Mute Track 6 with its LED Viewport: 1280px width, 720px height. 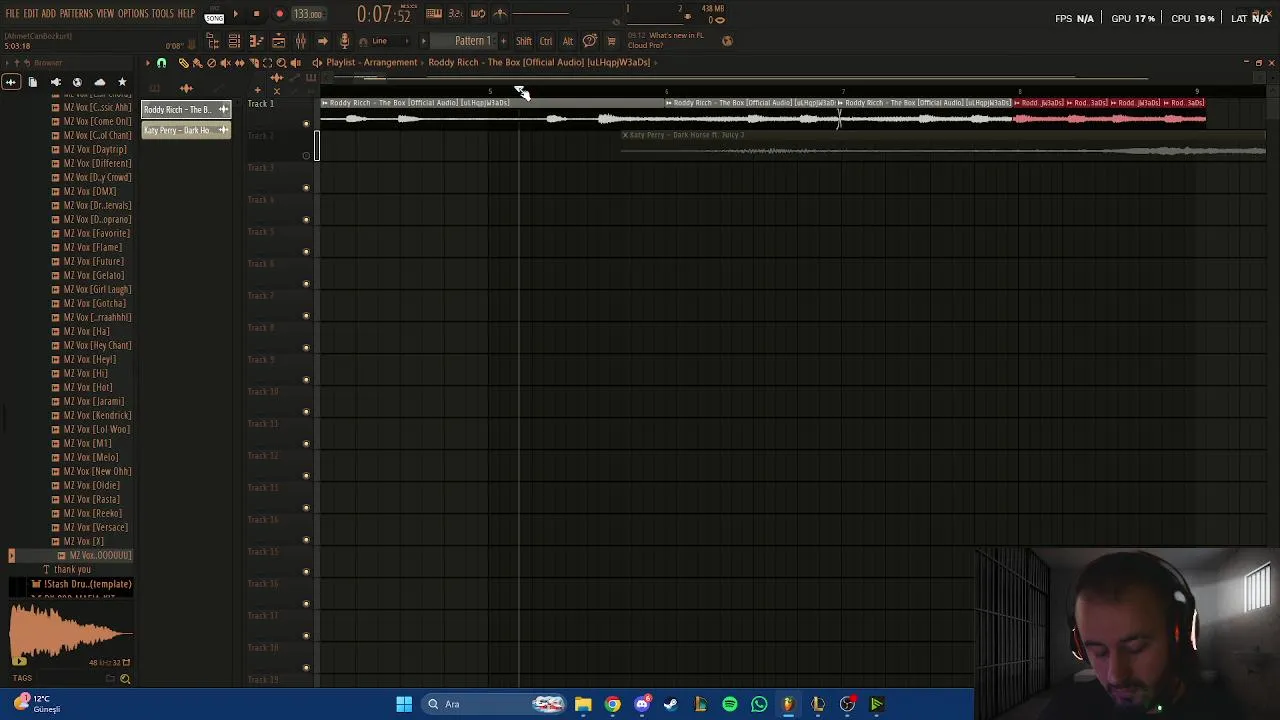click(306, 283)
